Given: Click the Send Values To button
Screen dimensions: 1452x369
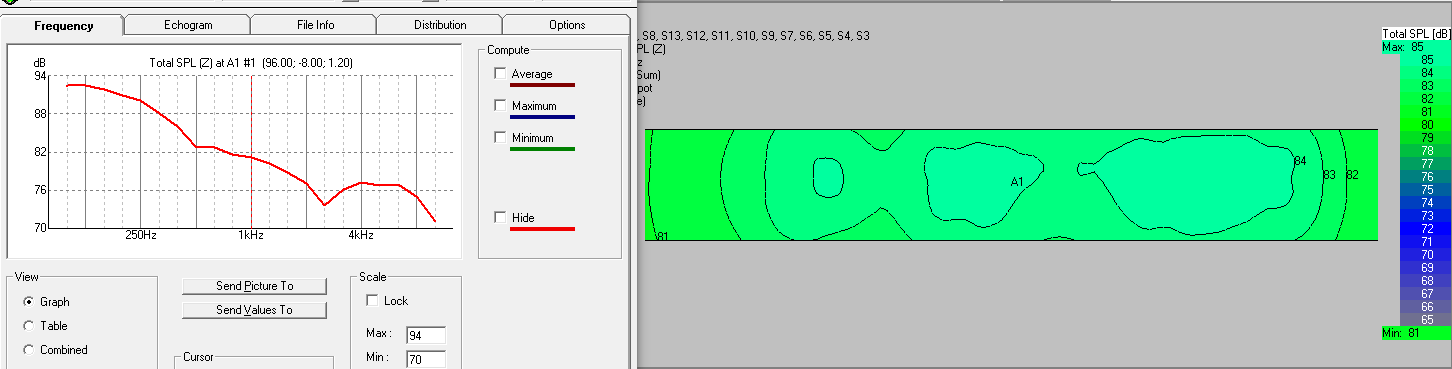Looking at the screenshot, I should coord(254,310).
